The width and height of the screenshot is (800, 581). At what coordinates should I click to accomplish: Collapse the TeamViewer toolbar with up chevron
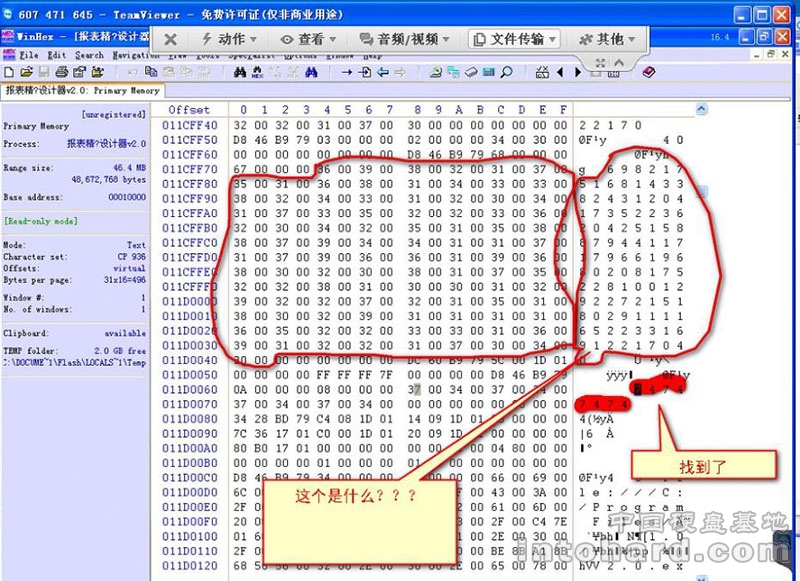pos(617,64)
